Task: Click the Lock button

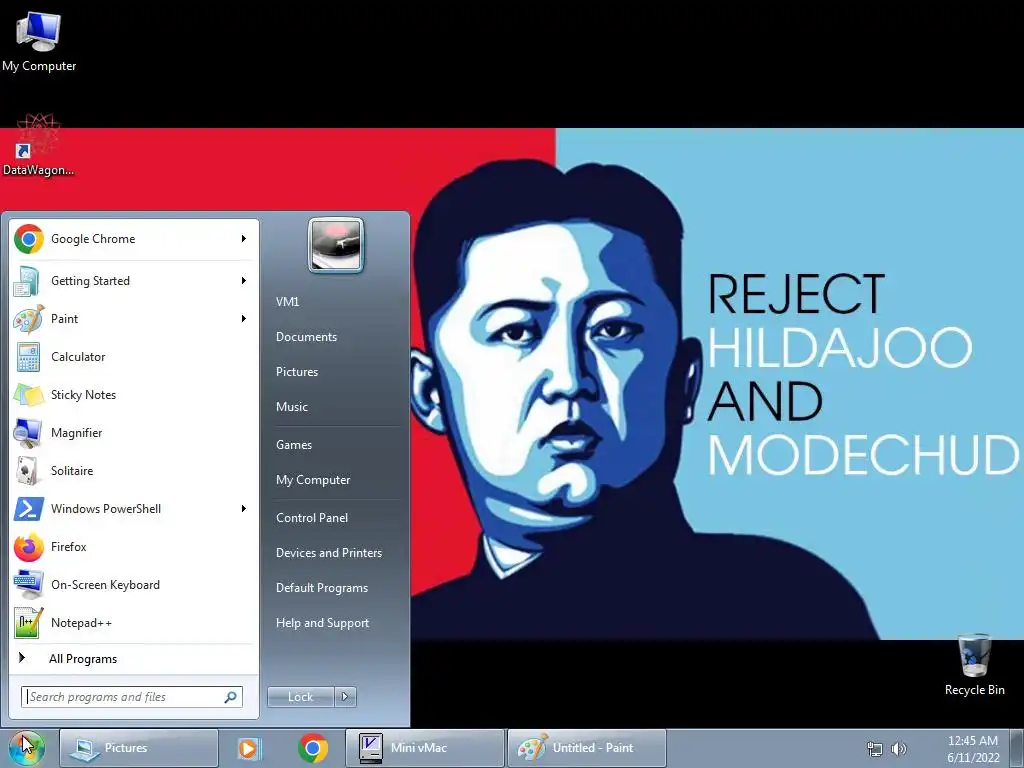Action: click(x=301, y=697)
